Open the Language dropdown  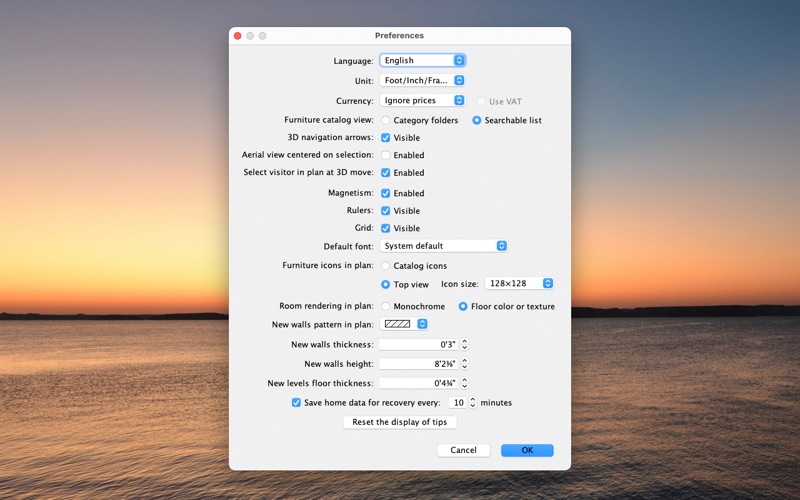pos(422,61)
